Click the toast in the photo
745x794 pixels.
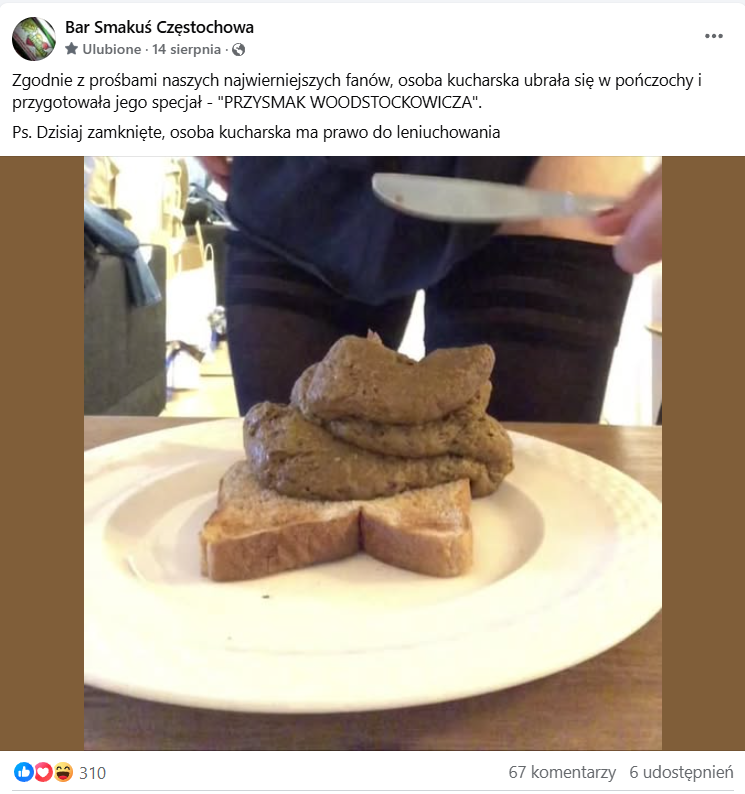[337, 527]
